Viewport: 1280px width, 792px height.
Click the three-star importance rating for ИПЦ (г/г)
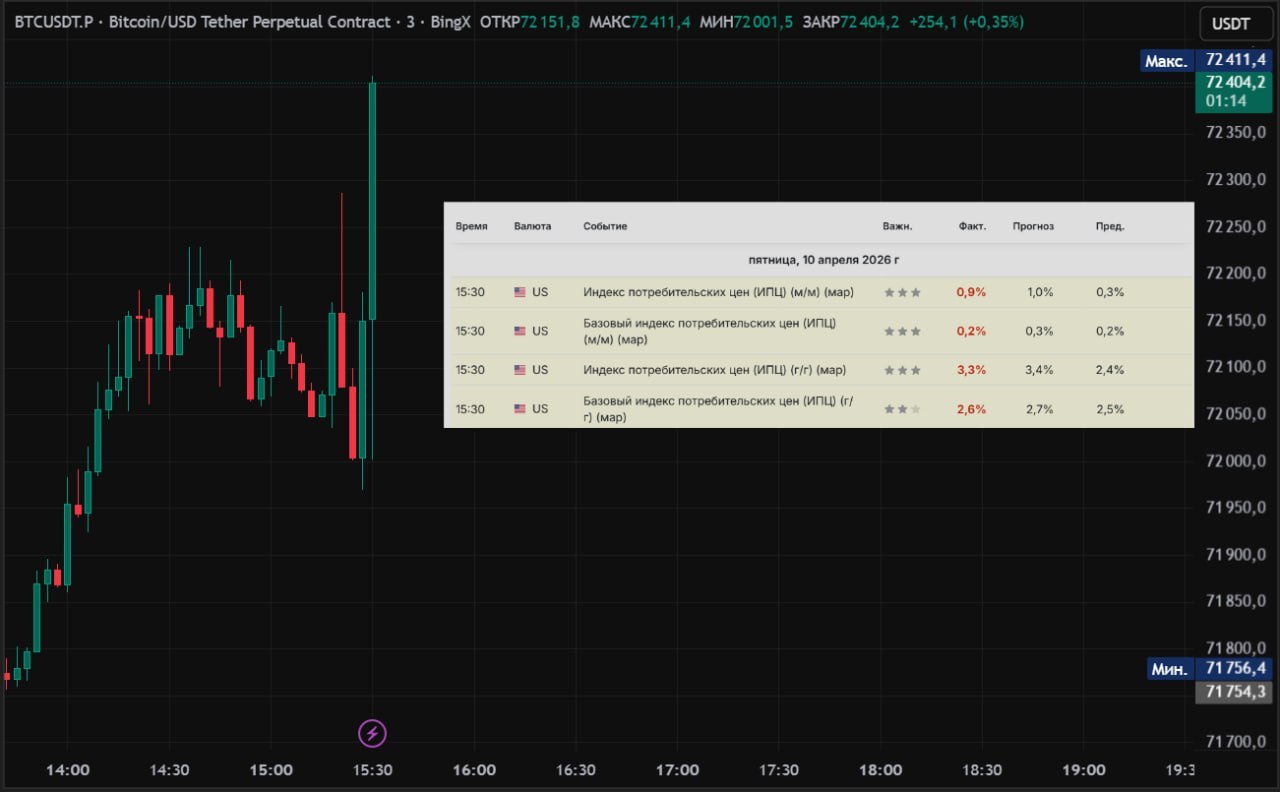tap(902, 370)
